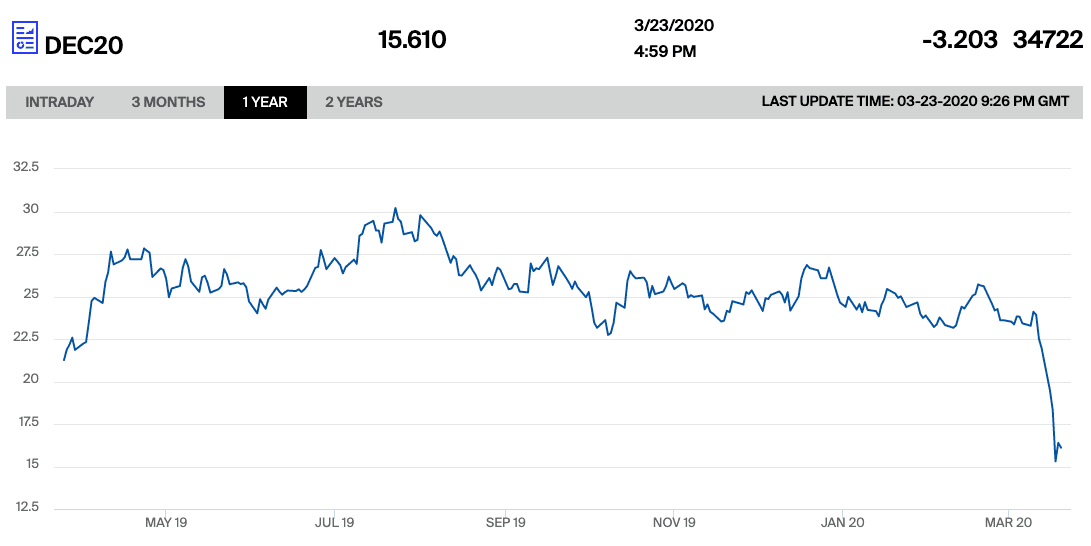Click the volume figure 34722
The image size is (1091, 546).
[1048, 40]
